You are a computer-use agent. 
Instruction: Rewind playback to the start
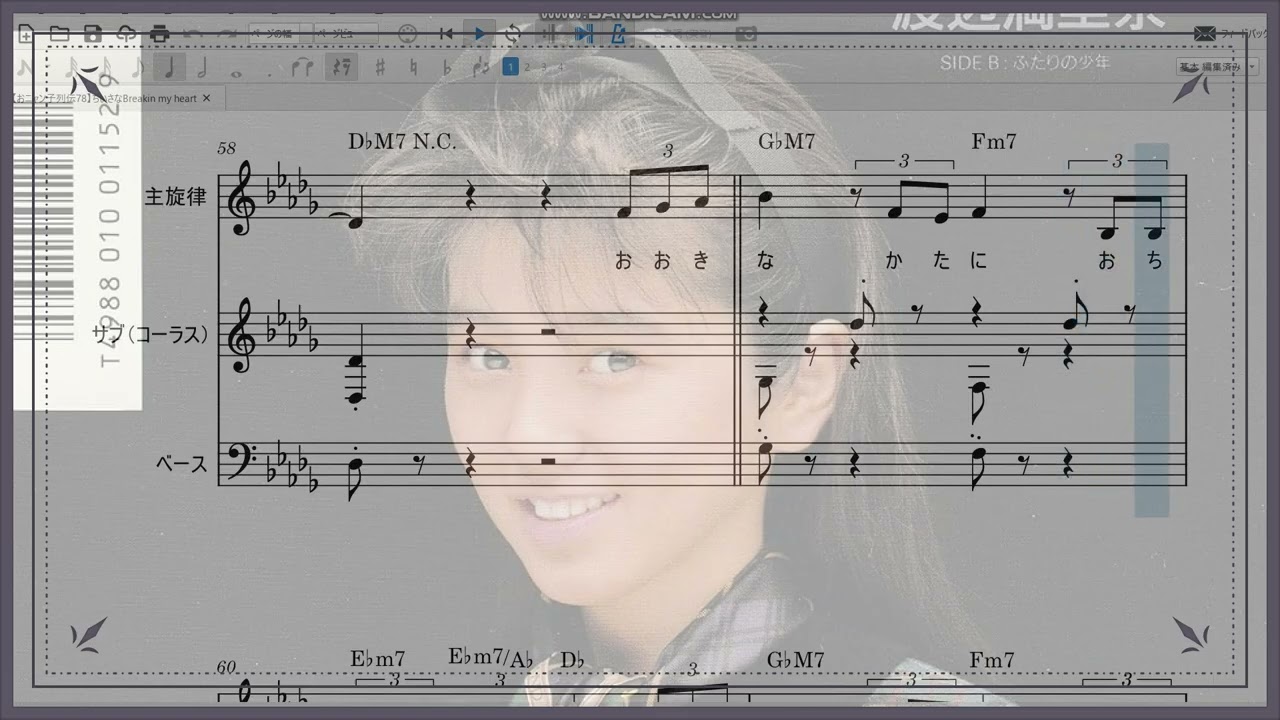coord(446,34)
